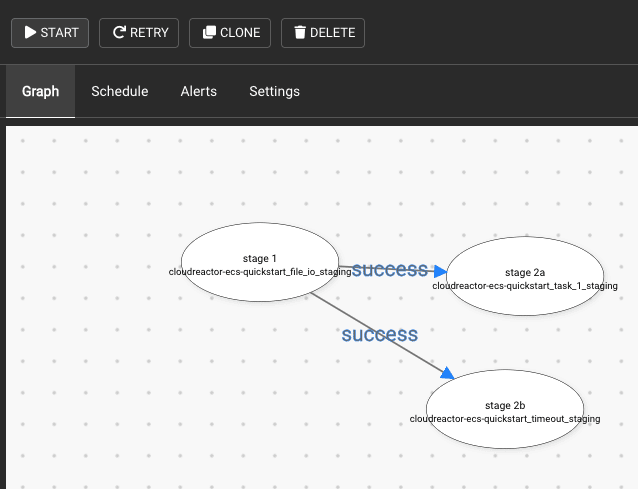Viewport: 638px width, 489px height.
Task: Click the trash can delete icon
Action: coord(300,32)
